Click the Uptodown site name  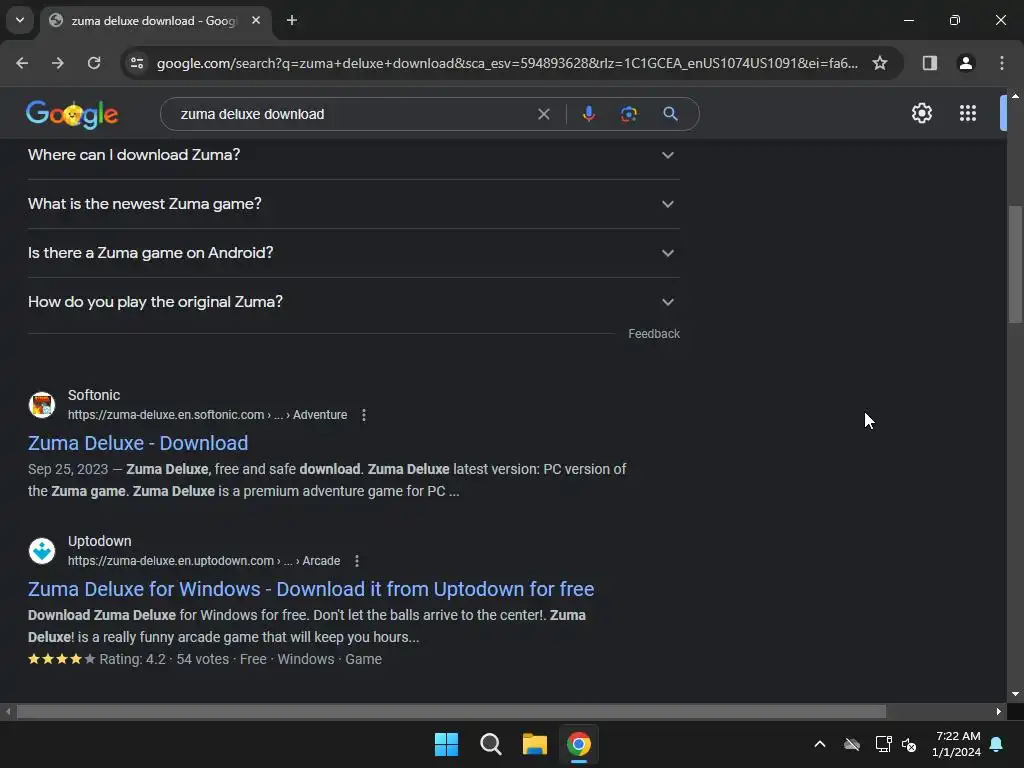(x=99, y=541)
